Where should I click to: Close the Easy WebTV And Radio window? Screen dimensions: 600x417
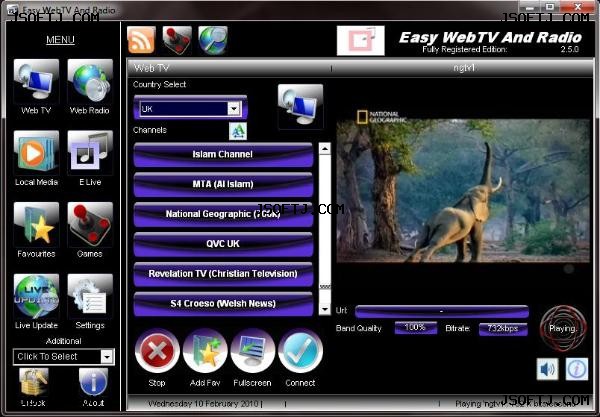coord(578,7)
